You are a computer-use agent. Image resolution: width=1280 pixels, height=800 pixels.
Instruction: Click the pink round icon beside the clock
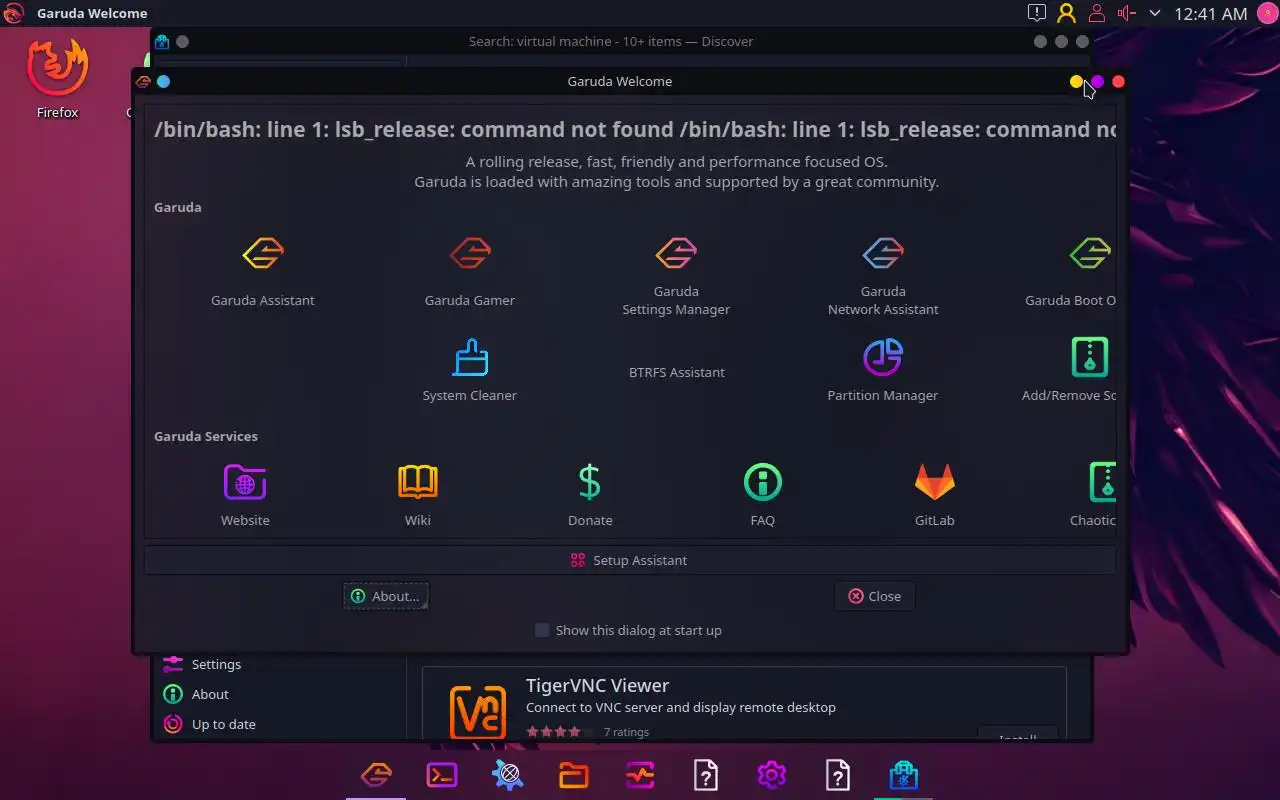(1267, 13)
